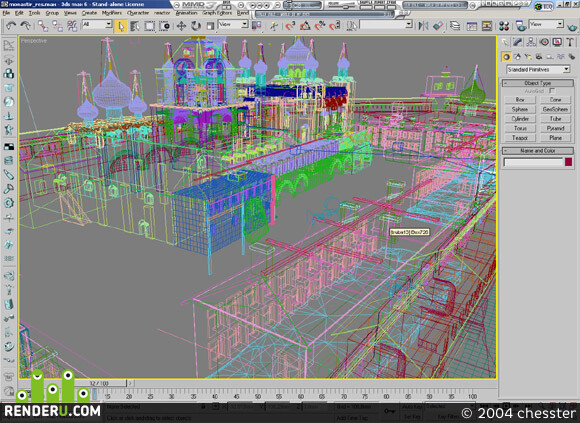The image size is (580, 423).
Task: Open the Edit menu
Action: click(x=19, y=13)
